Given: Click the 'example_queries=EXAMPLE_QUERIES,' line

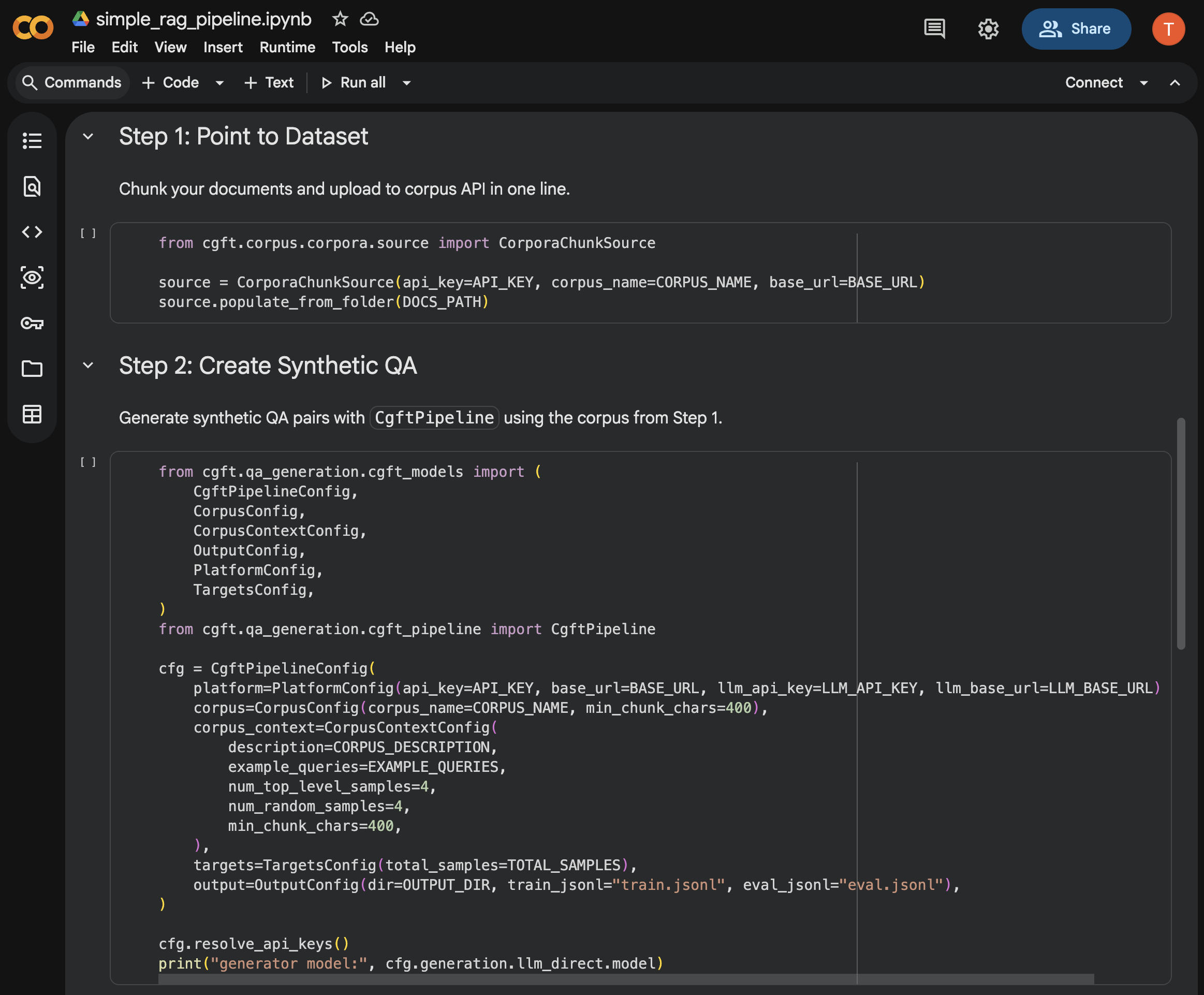Looking at the screenshot, I should (367, 767).
